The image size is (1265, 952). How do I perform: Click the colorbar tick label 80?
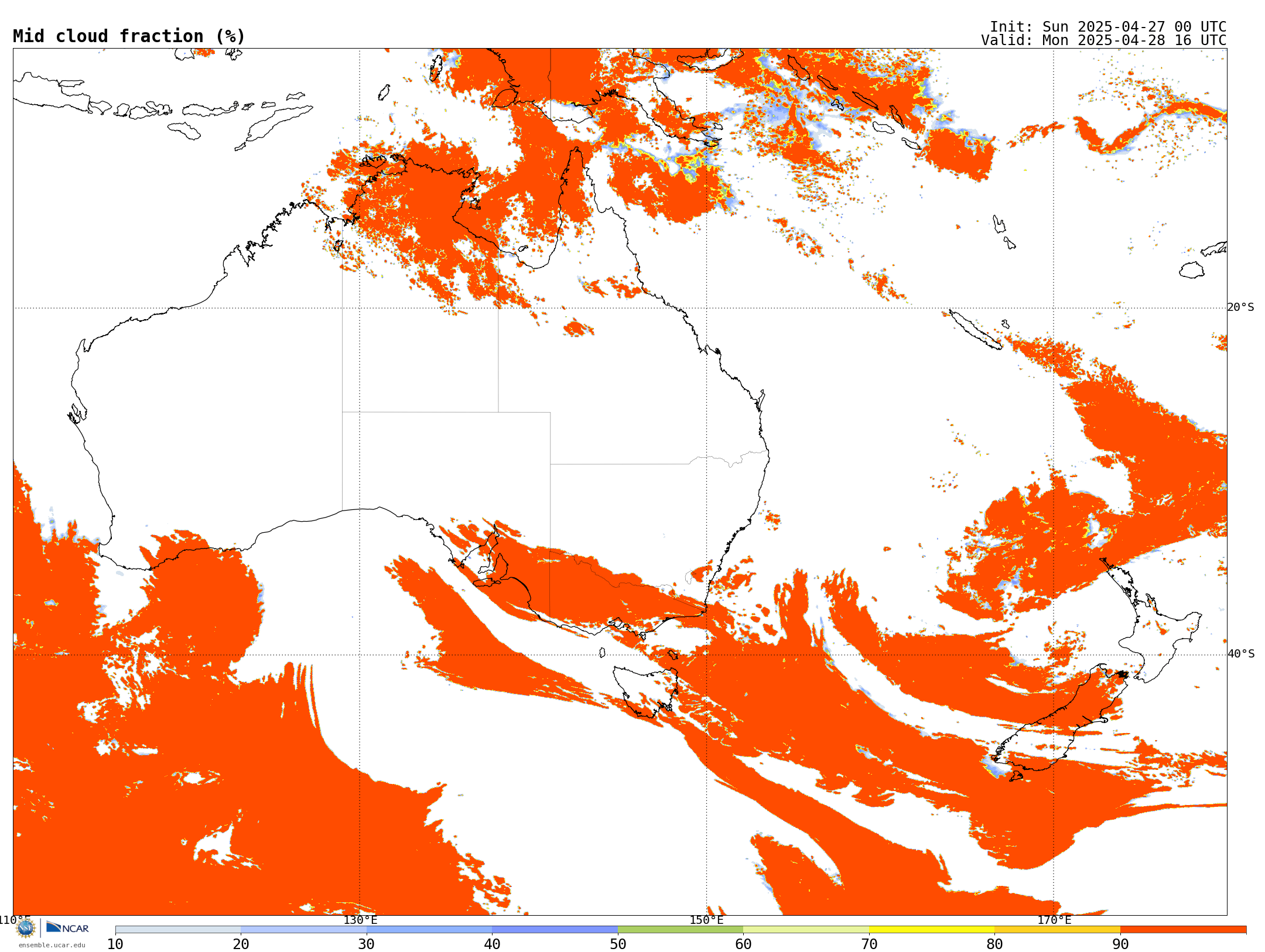[x=994, y=944]
